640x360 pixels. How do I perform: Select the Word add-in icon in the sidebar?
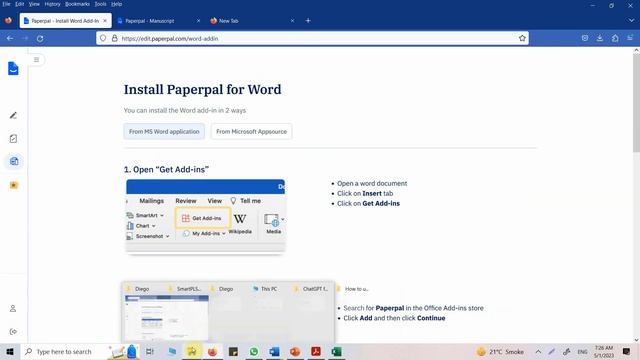(14, 161)
